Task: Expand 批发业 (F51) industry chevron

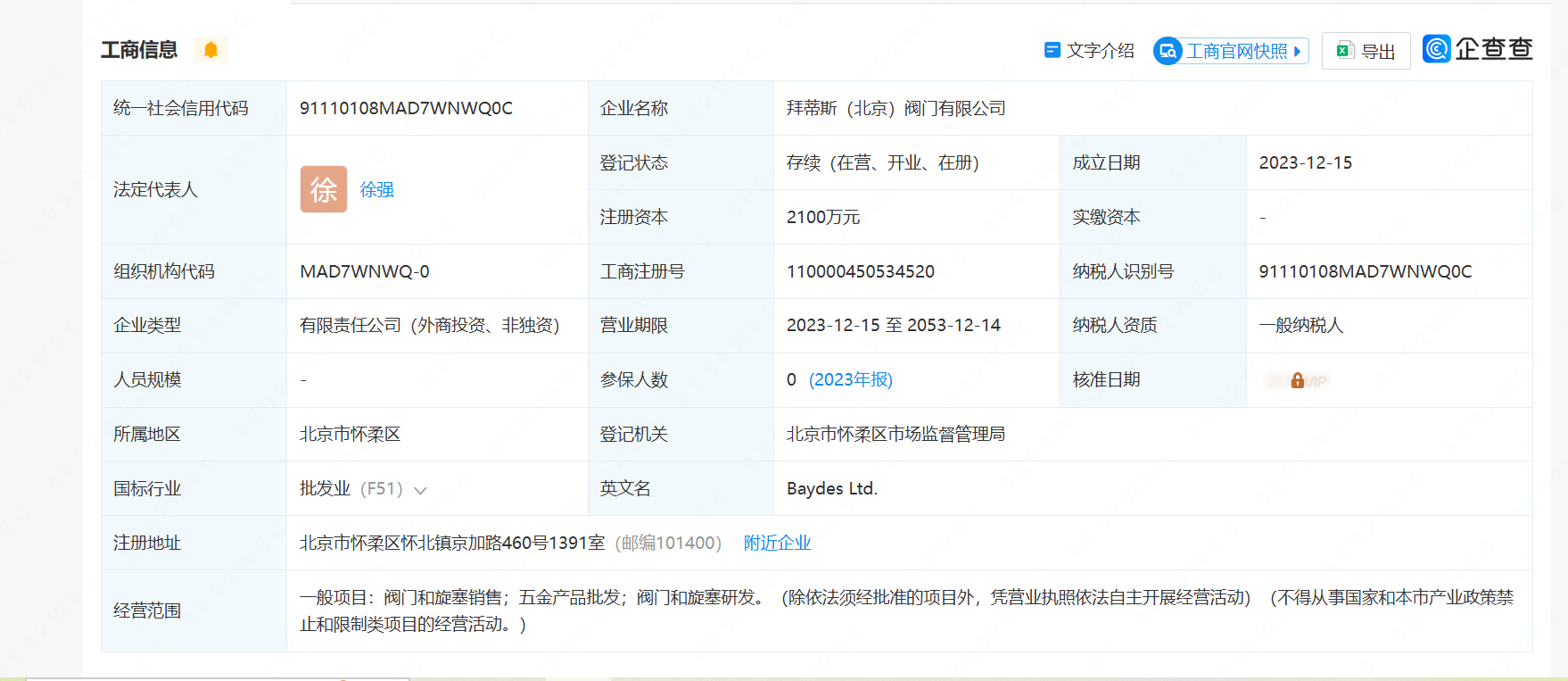Action: (x=421, y=490)
